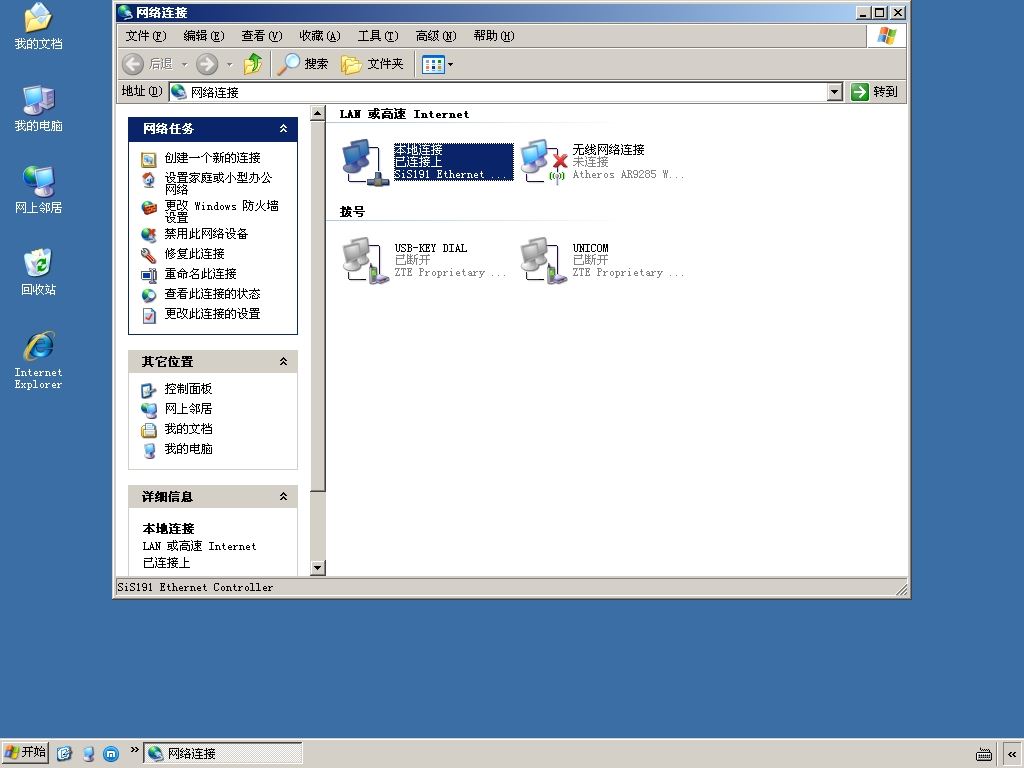Open 我的电脑 desktop icon

pyautogui.click(x=39, y=108)
